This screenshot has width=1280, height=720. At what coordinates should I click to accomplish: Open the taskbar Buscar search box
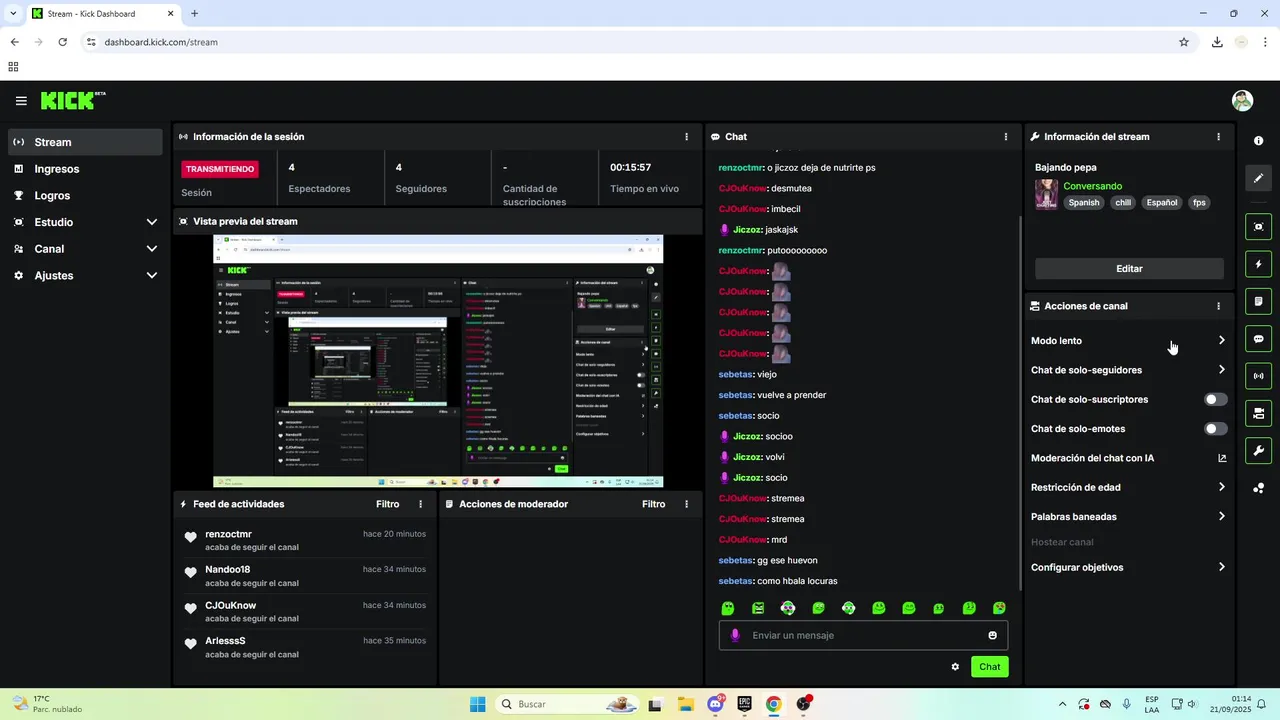click(x=568, y=704)
